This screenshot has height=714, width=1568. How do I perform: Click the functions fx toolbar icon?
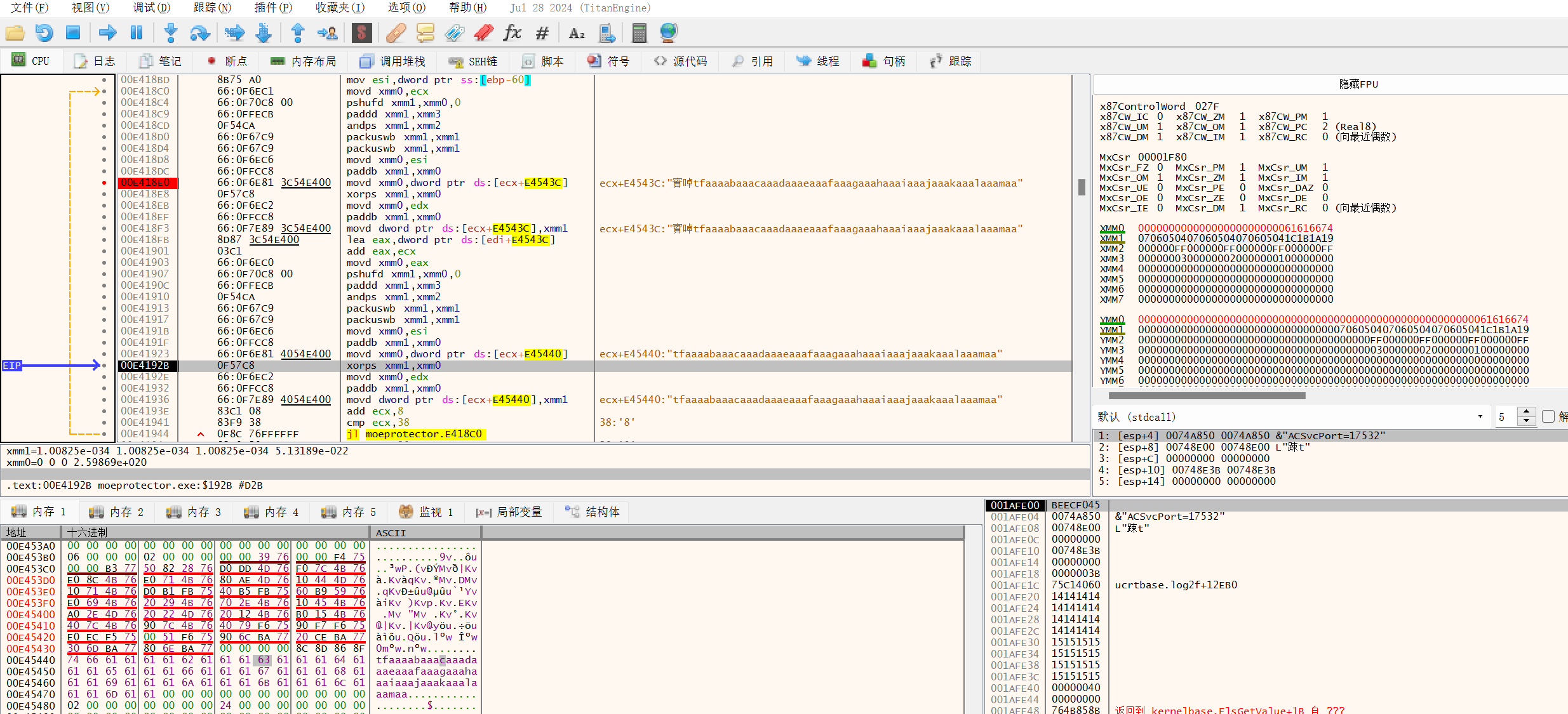pos(512,32)
